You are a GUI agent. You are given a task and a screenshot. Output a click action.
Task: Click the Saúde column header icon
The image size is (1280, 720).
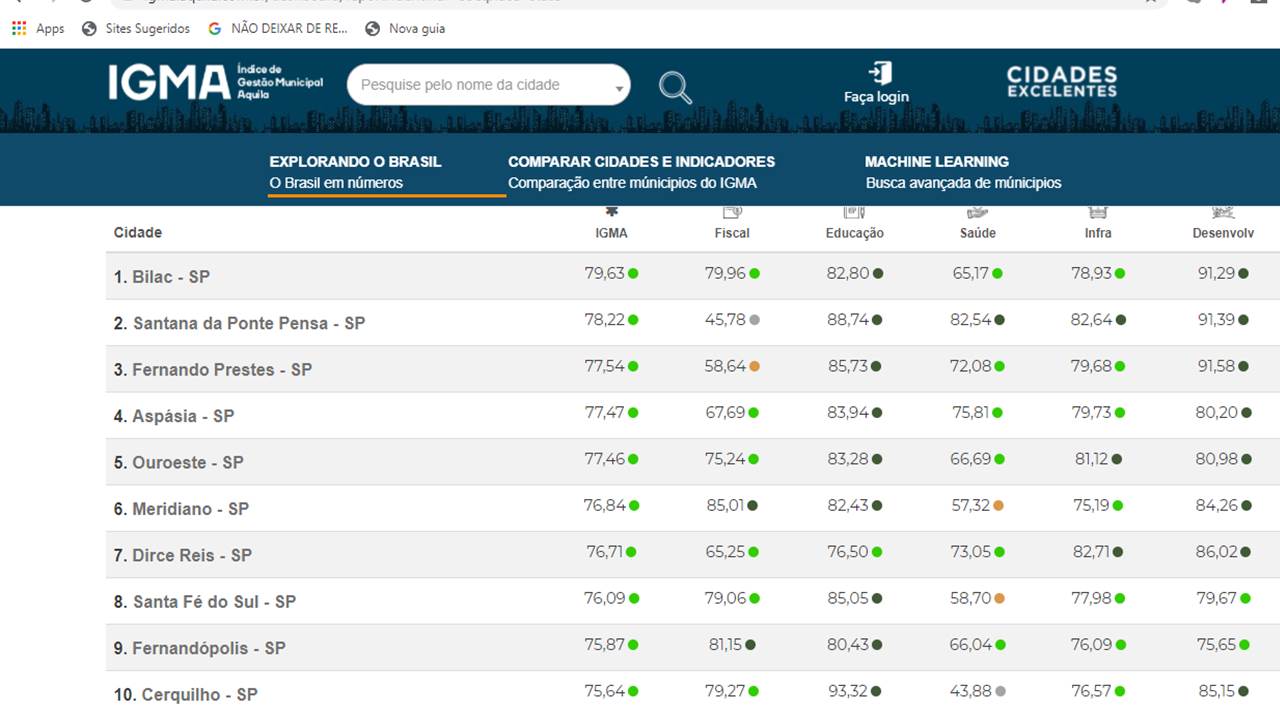click(x=977, y=212)
